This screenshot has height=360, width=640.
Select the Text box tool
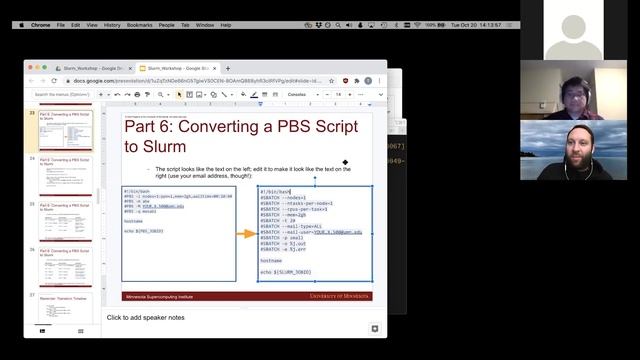[x=189, y=95]
